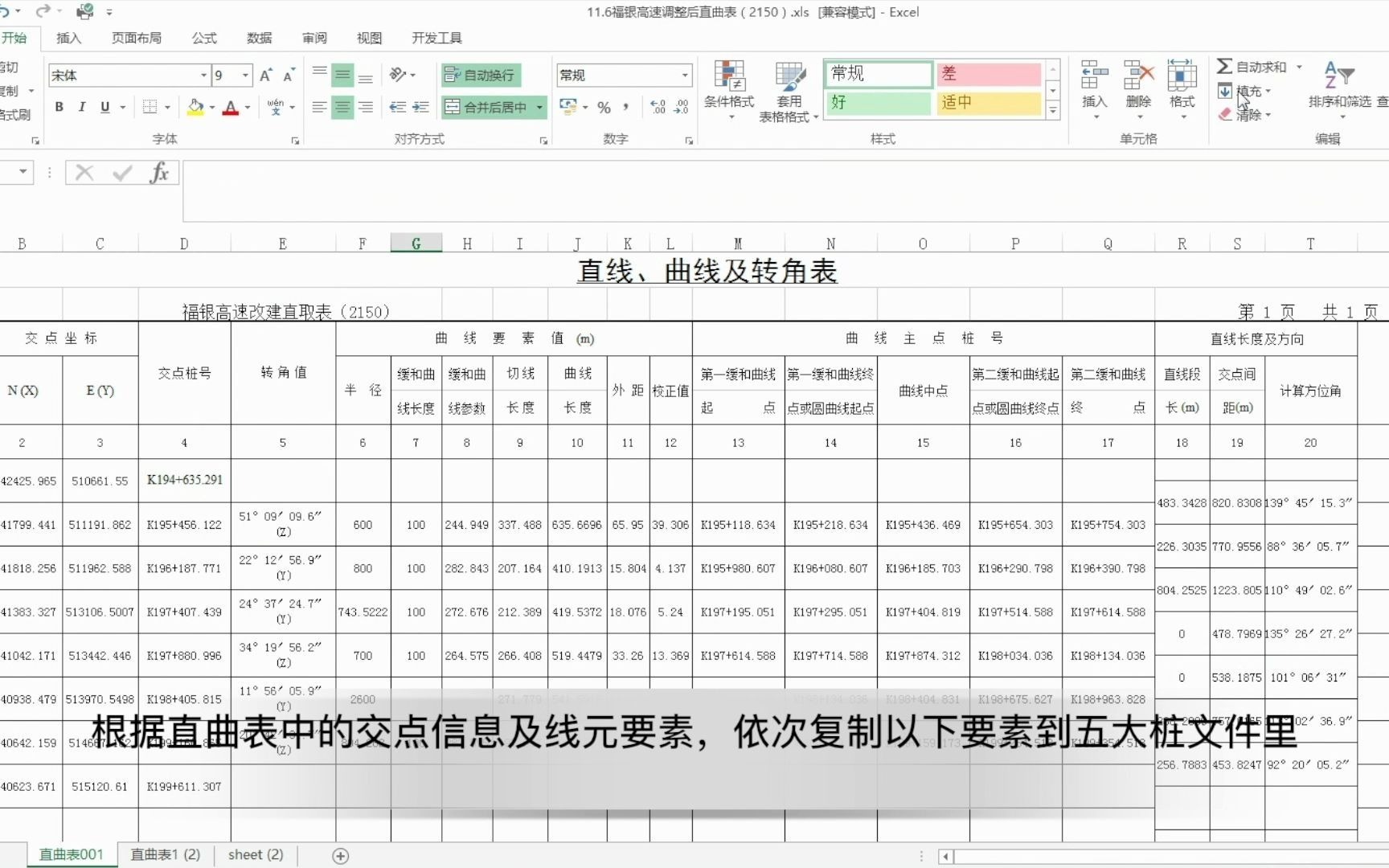Screen dimensions: 1389x868
Task: Expand cell styles gallery
Action: pyautogui.click(x=1052, y=112)
